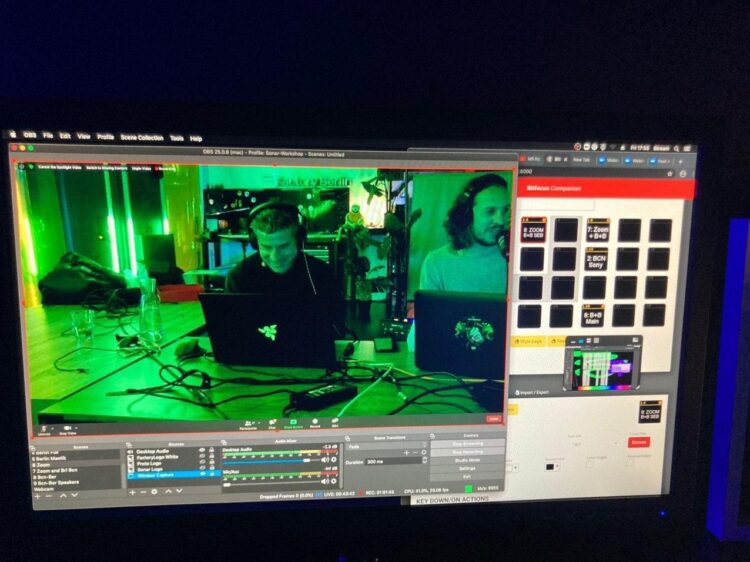Screen dimensions: 750x562
Task: Open Mic/Aux mixer settings gear
Action: click(x=334, y=481)
